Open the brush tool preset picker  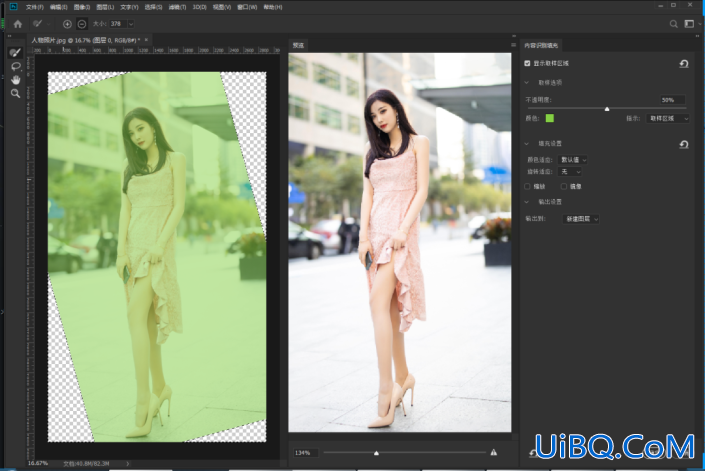click(x=40, y=24)
